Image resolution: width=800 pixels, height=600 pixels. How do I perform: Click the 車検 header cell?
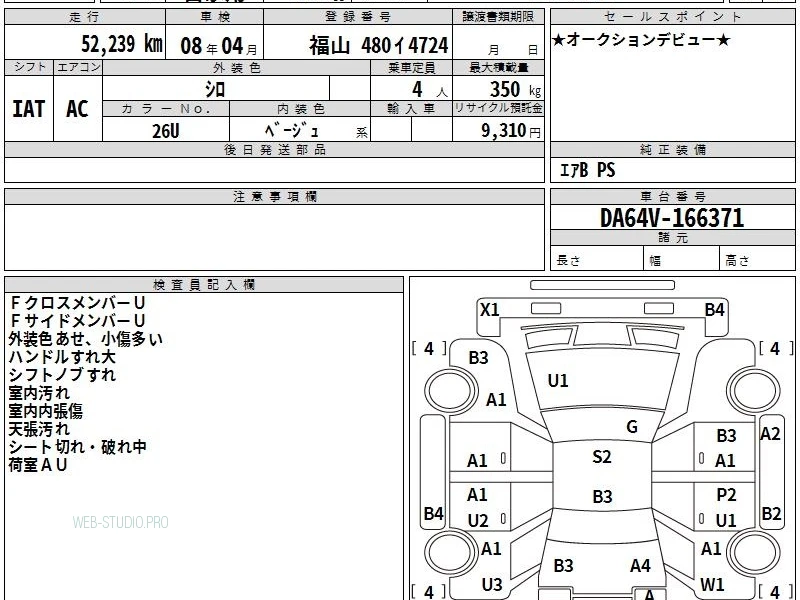(x=215, y=17)
